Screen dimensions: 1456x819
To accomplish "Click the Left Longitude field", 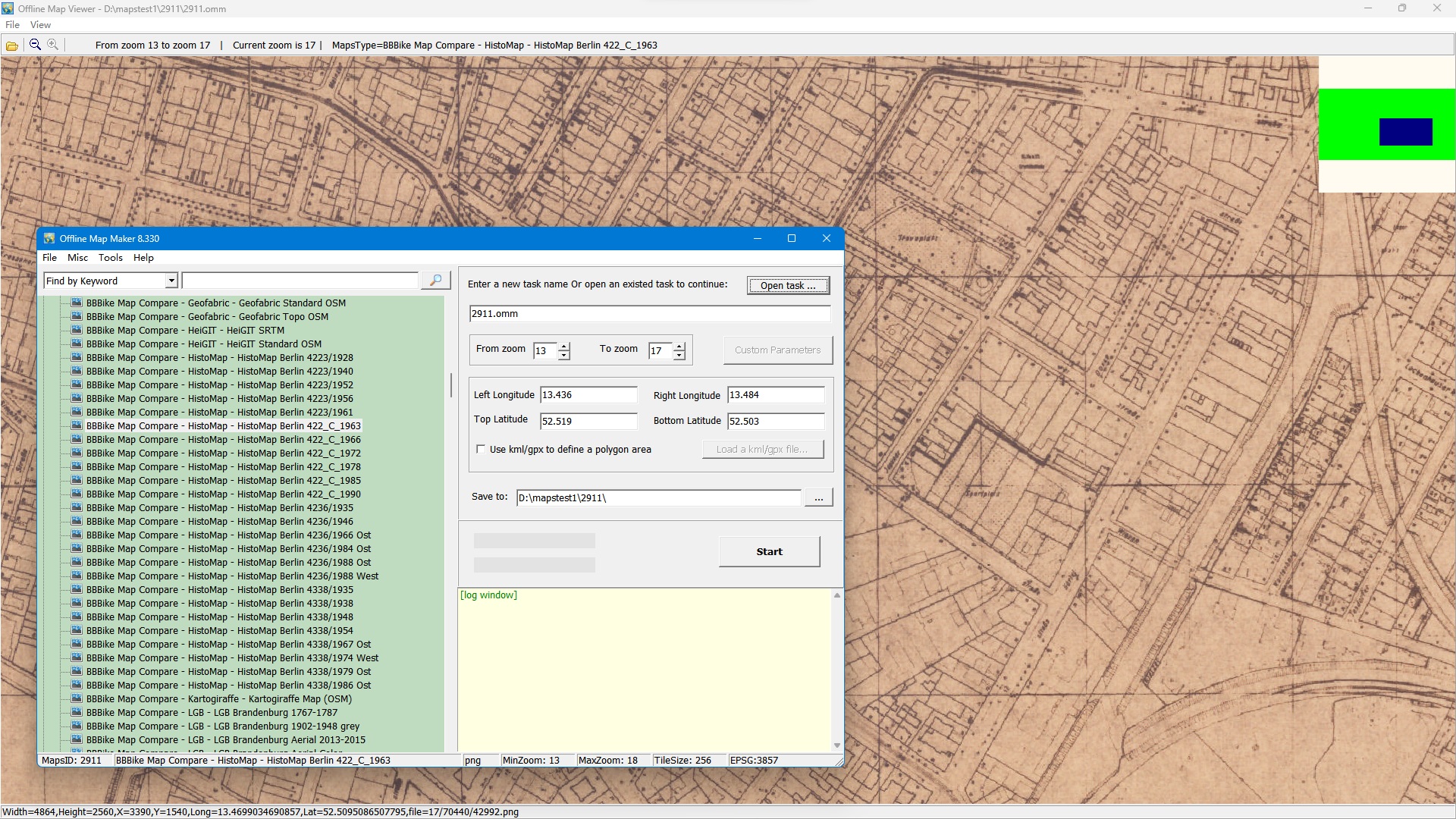I will pos(588,395).
